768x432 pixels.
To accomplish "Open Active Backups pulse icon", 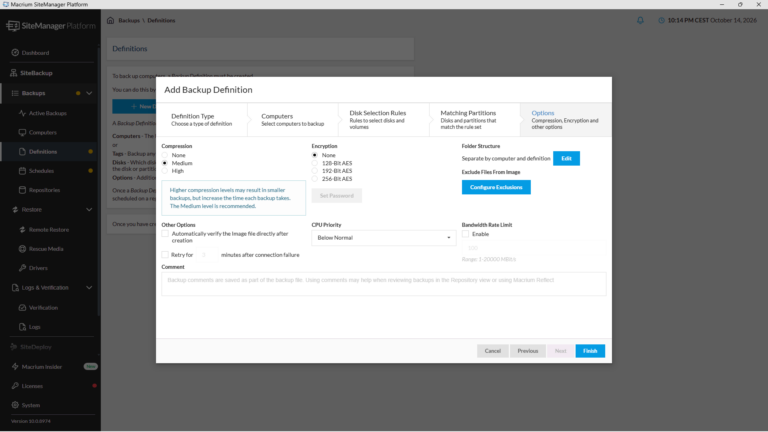I will click(x=22, y=113).
